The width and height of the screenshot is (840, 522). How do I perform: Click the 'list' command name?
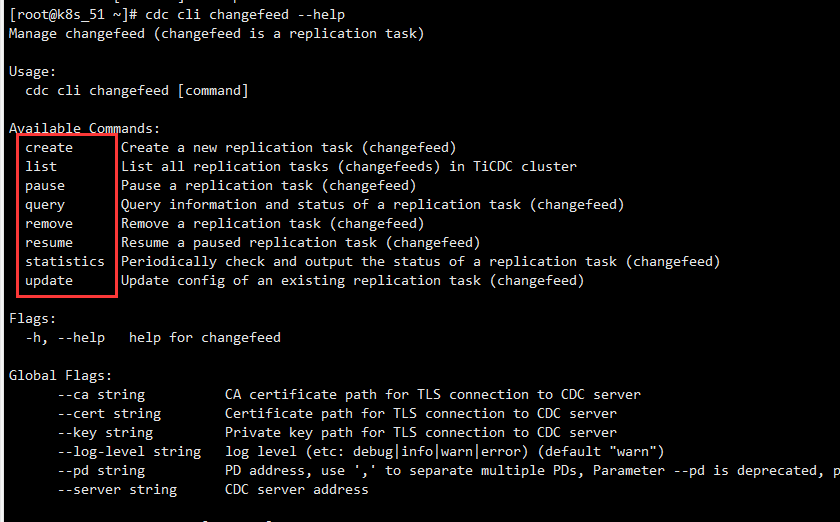point(41,166)
